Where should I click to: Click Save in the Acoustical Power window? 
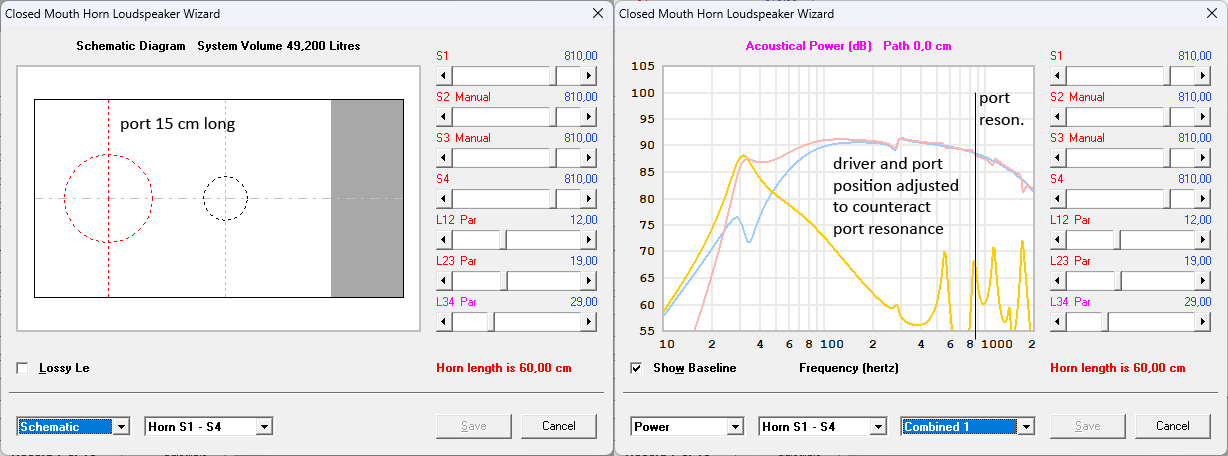tap(1087, 426)
